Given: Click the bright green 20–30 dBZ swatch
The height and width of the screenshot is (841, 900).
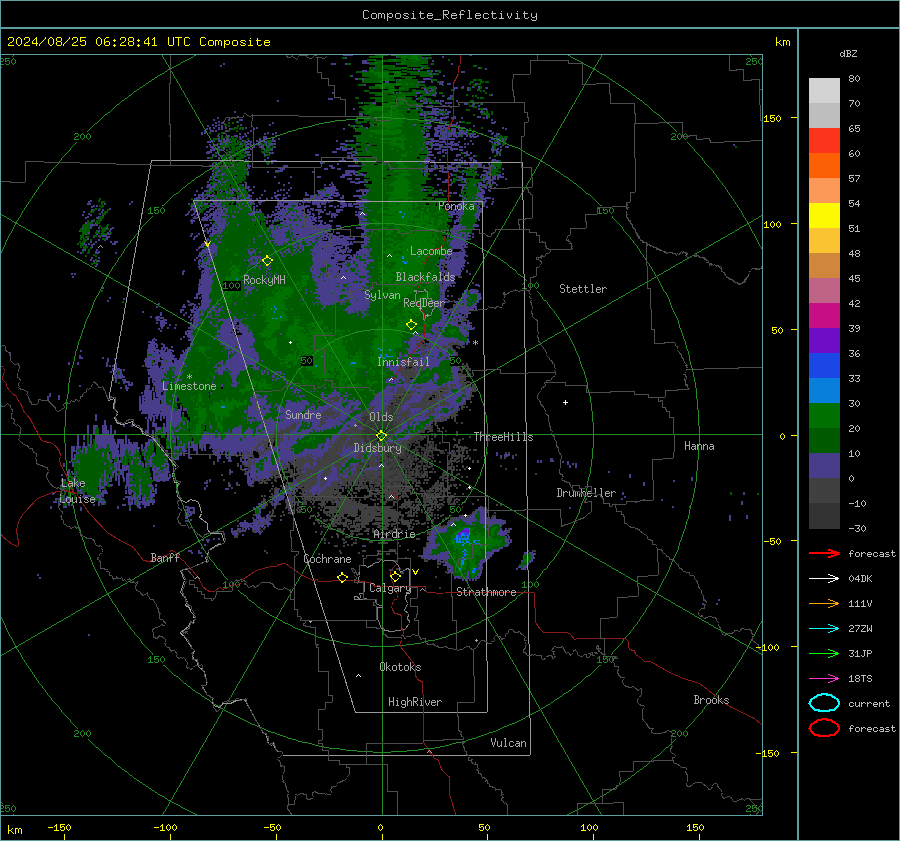Looking at the screenshot, I should [x=824, y=415].
